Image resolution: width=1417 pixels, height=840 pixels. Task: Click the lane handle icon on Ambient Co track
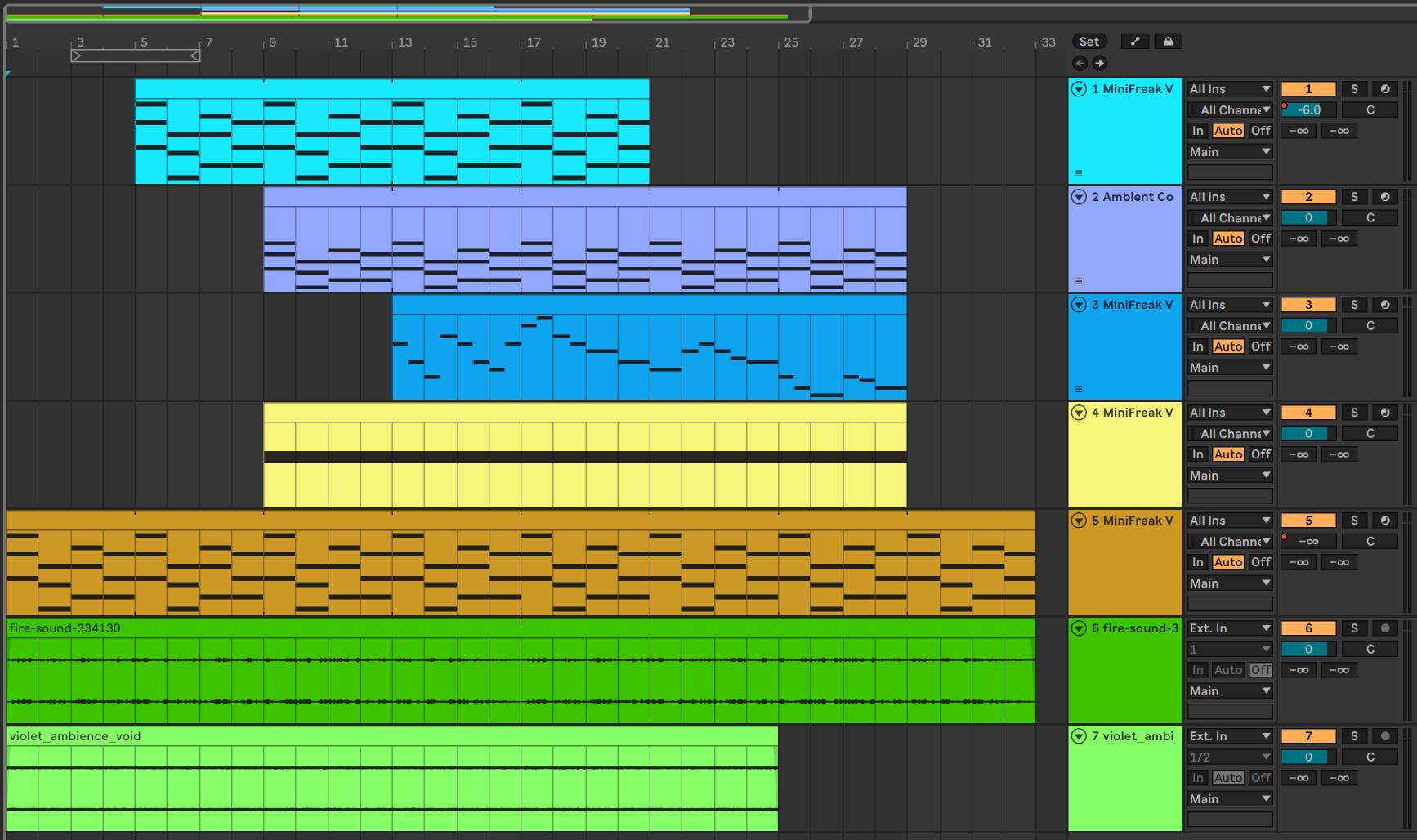pos(1079,281)
